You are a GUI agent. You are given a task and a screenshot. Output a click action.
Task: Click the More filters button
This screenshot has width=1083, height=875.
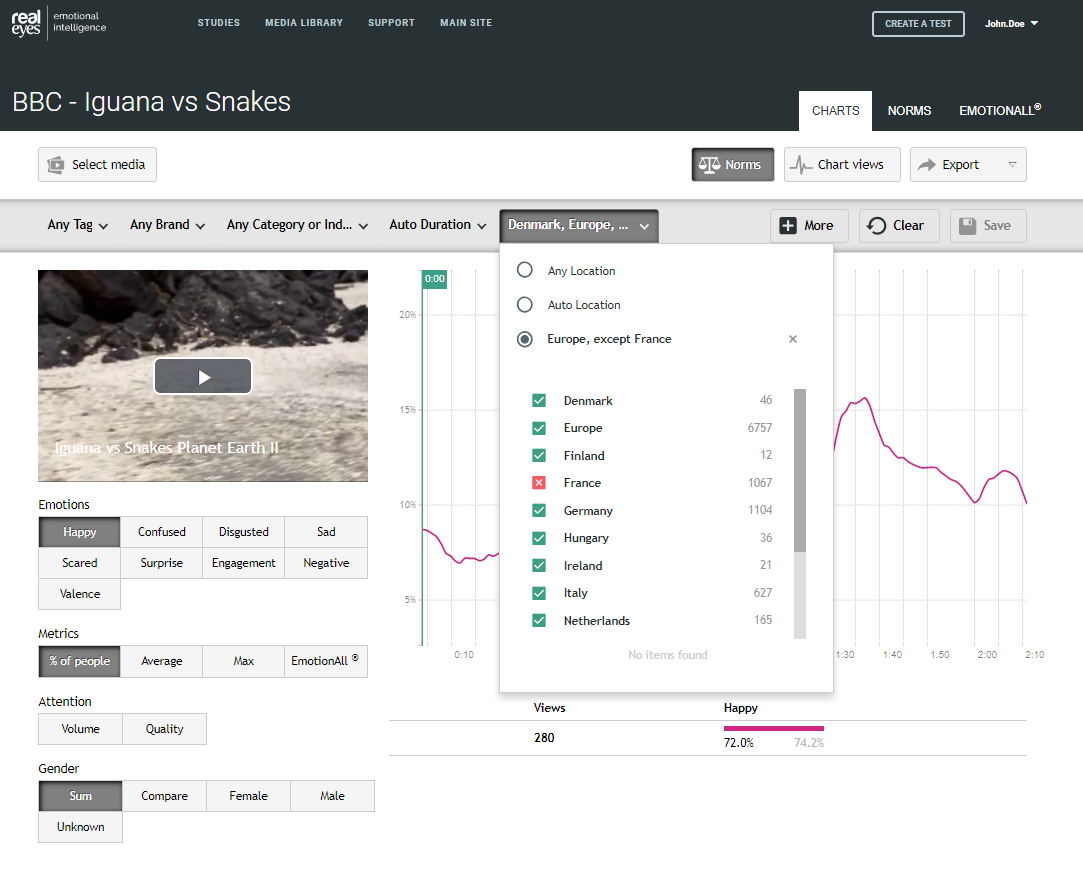pyautogui.click(x=809, y=226)
